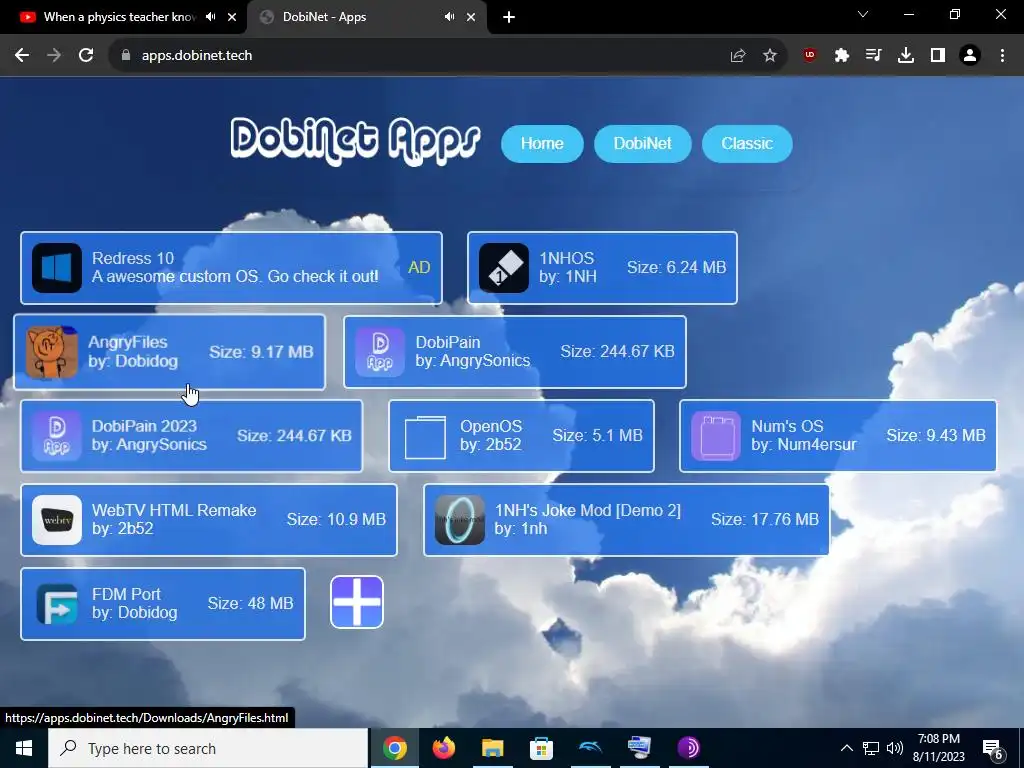Close the DobiNet - Apps tab
The image size is (1024, 768).
click(471, 18)
